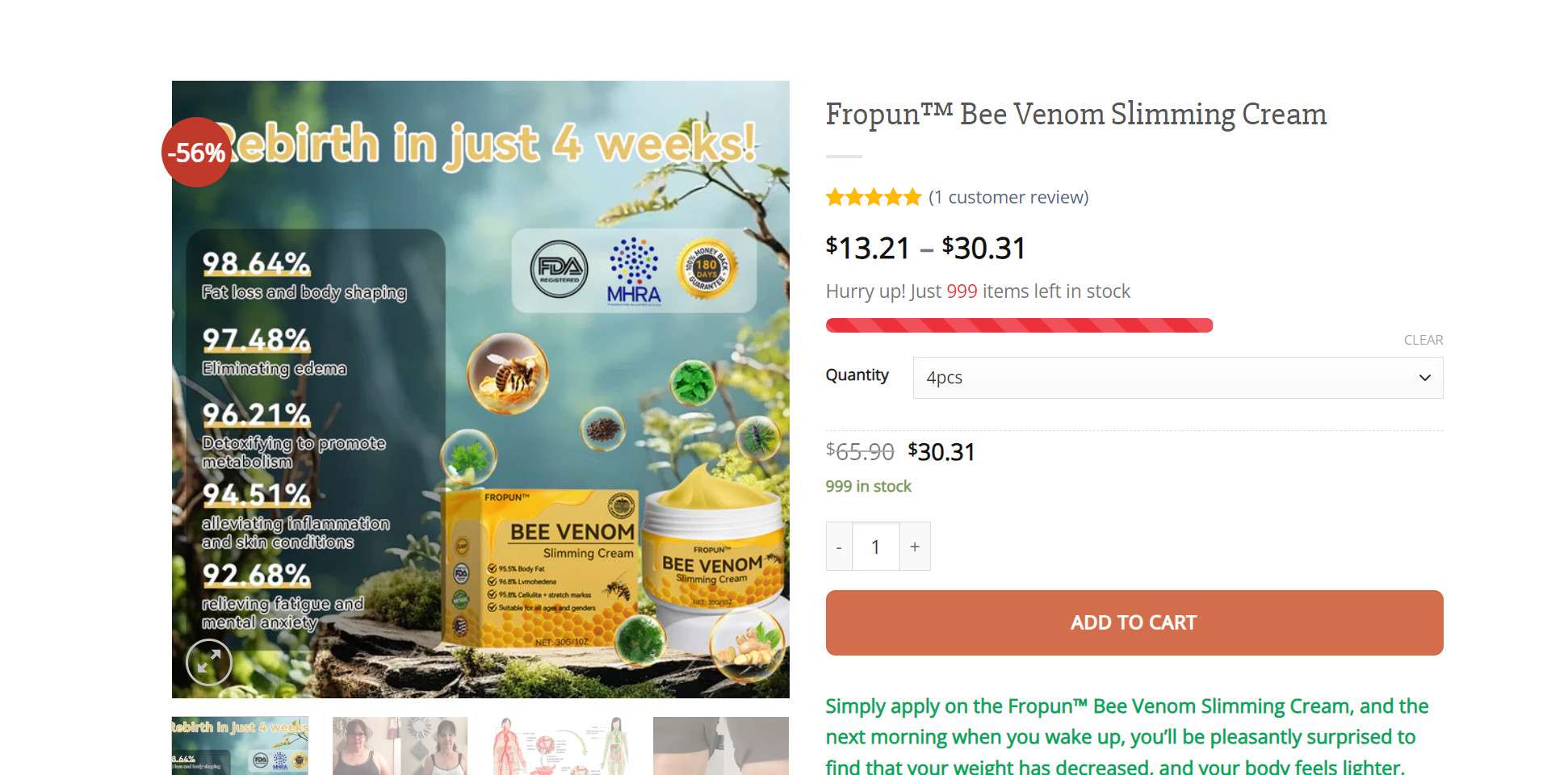Click the five-star rating icons
Screen dimensions: 1568x775
pyautogui.click(x=874, y=197)
